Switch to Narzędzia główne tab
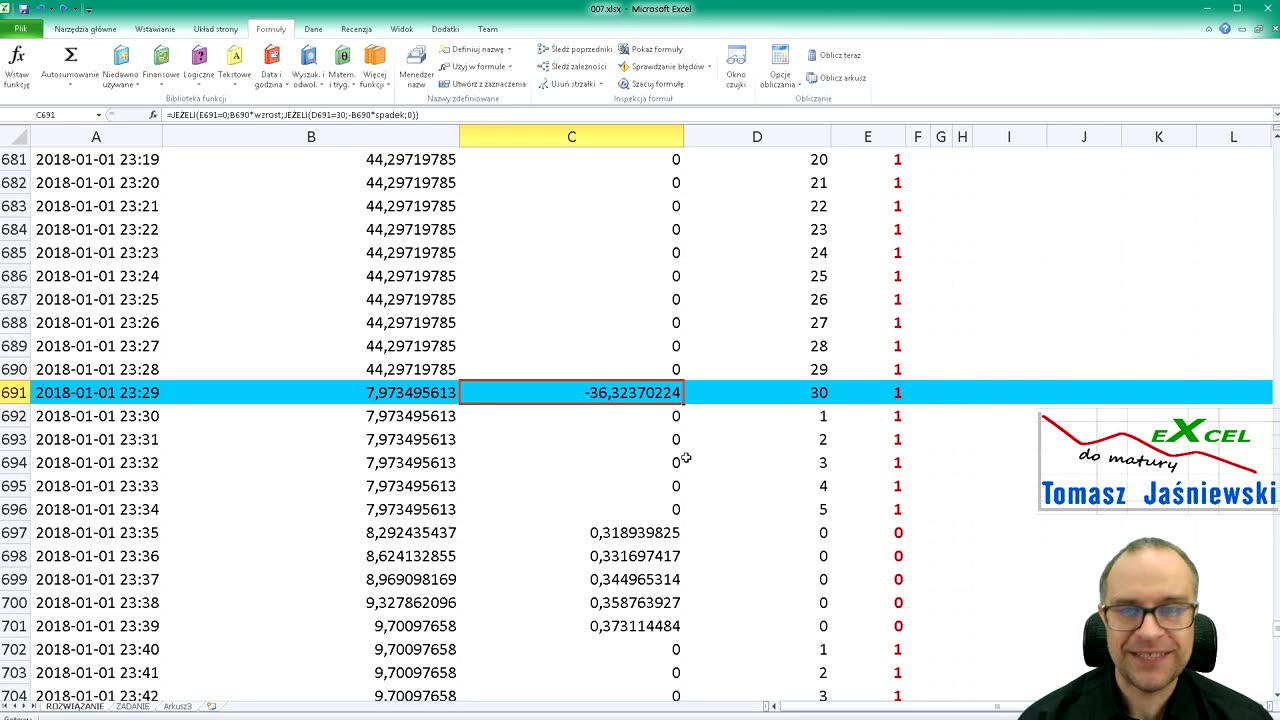Viewport: 1280px width, 720px height. (x=85, y=29)
